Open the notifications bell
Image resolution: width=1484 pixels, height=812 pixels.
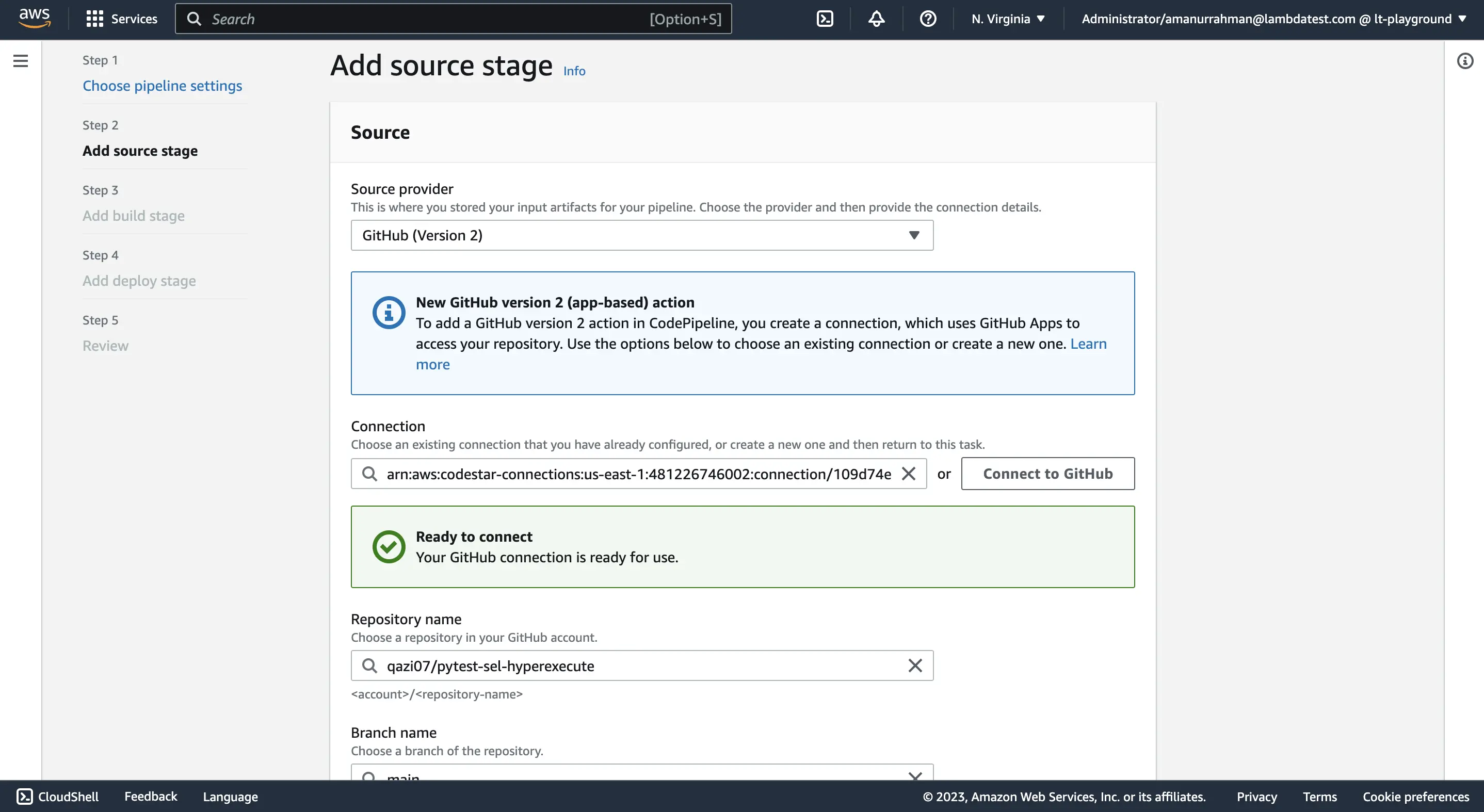tap(876, 19)
